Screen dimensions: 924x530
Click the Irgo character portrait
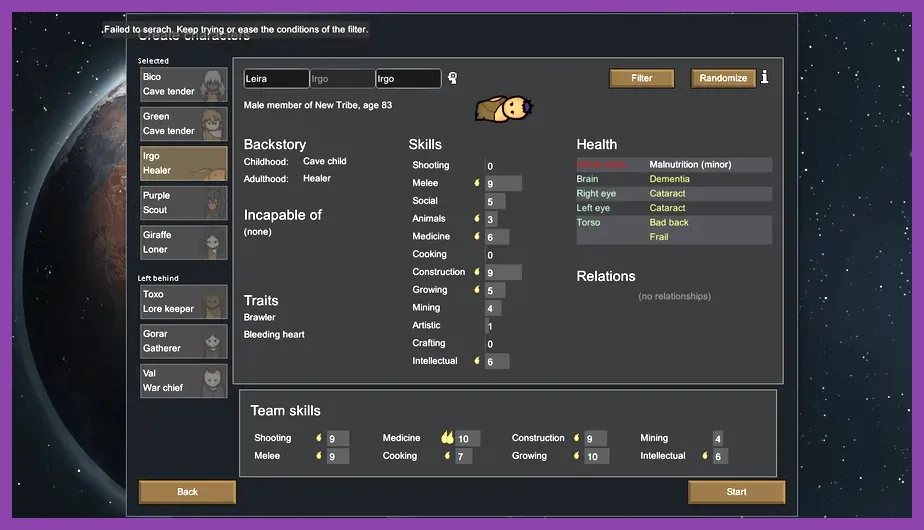pos(504,108)
